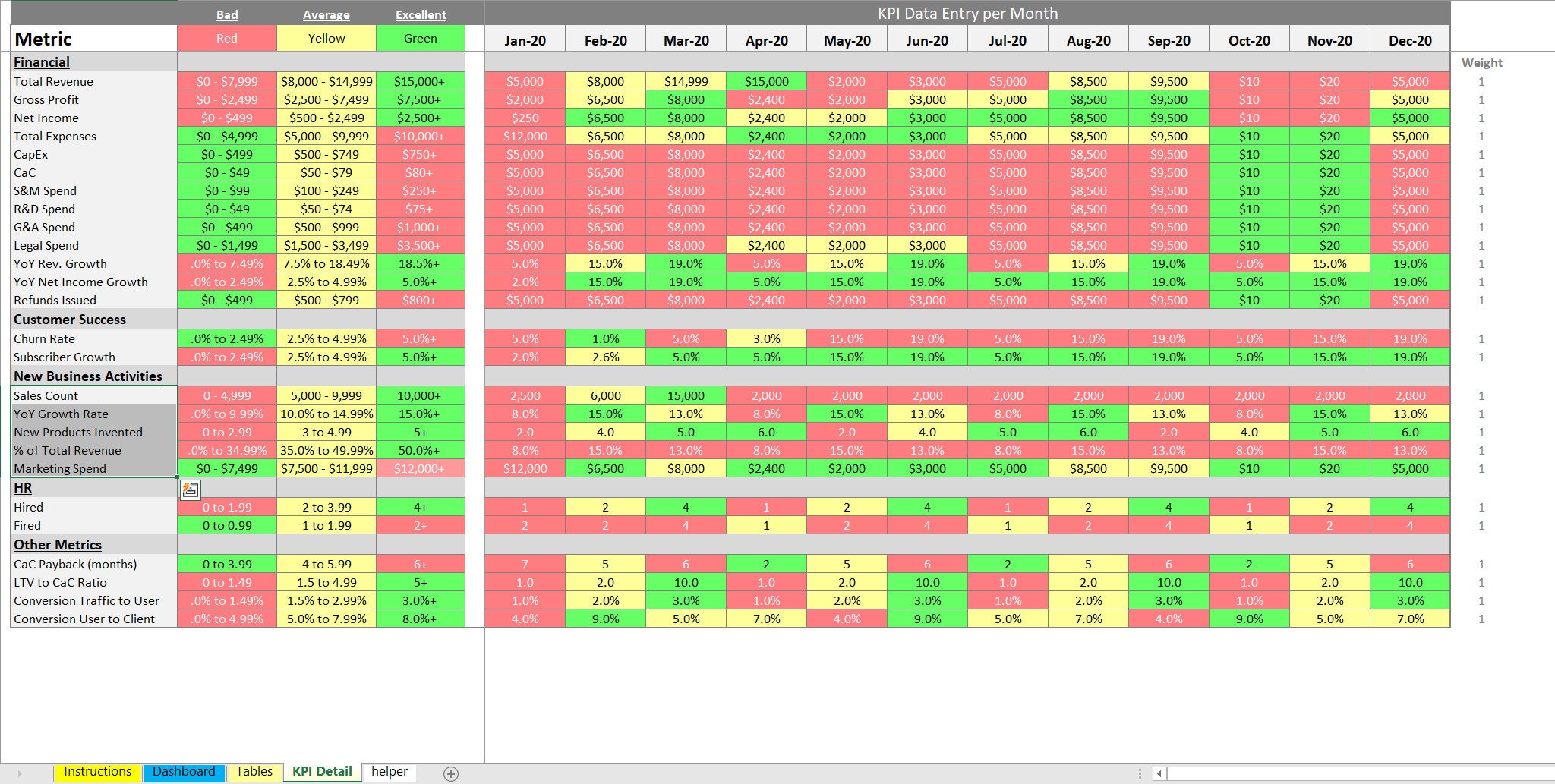Add a new worksheet using the plus icon
The height and width of the screenshot is (784, 1555).
(451, 772)
